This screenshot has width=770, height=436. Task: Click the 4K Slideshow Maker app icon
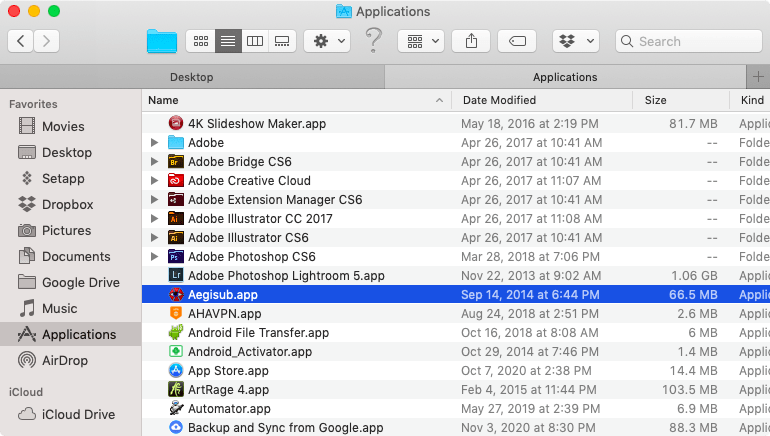click(x=176, y=123)
